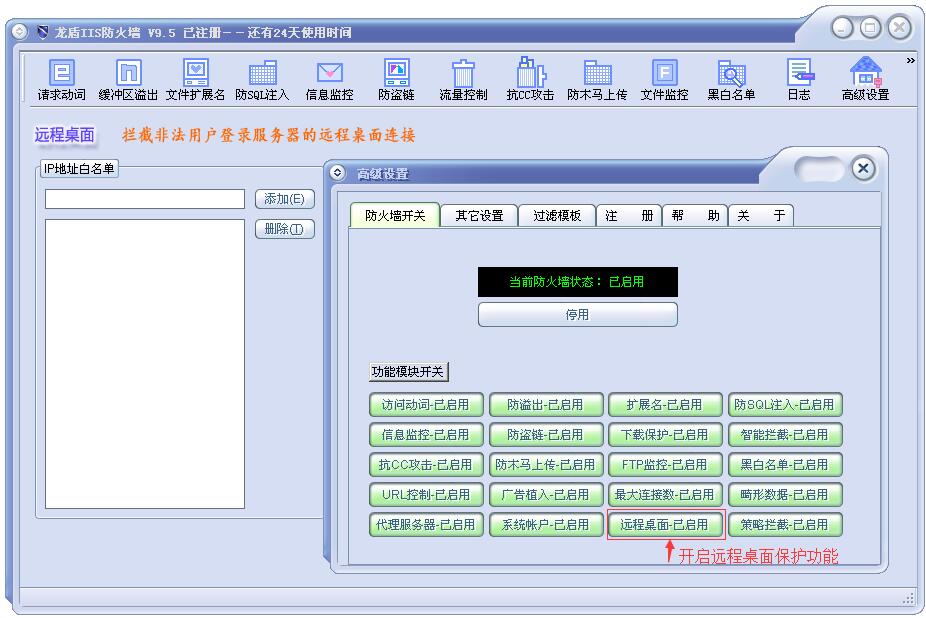Open the 高级设置 house icon

point(866,80)
